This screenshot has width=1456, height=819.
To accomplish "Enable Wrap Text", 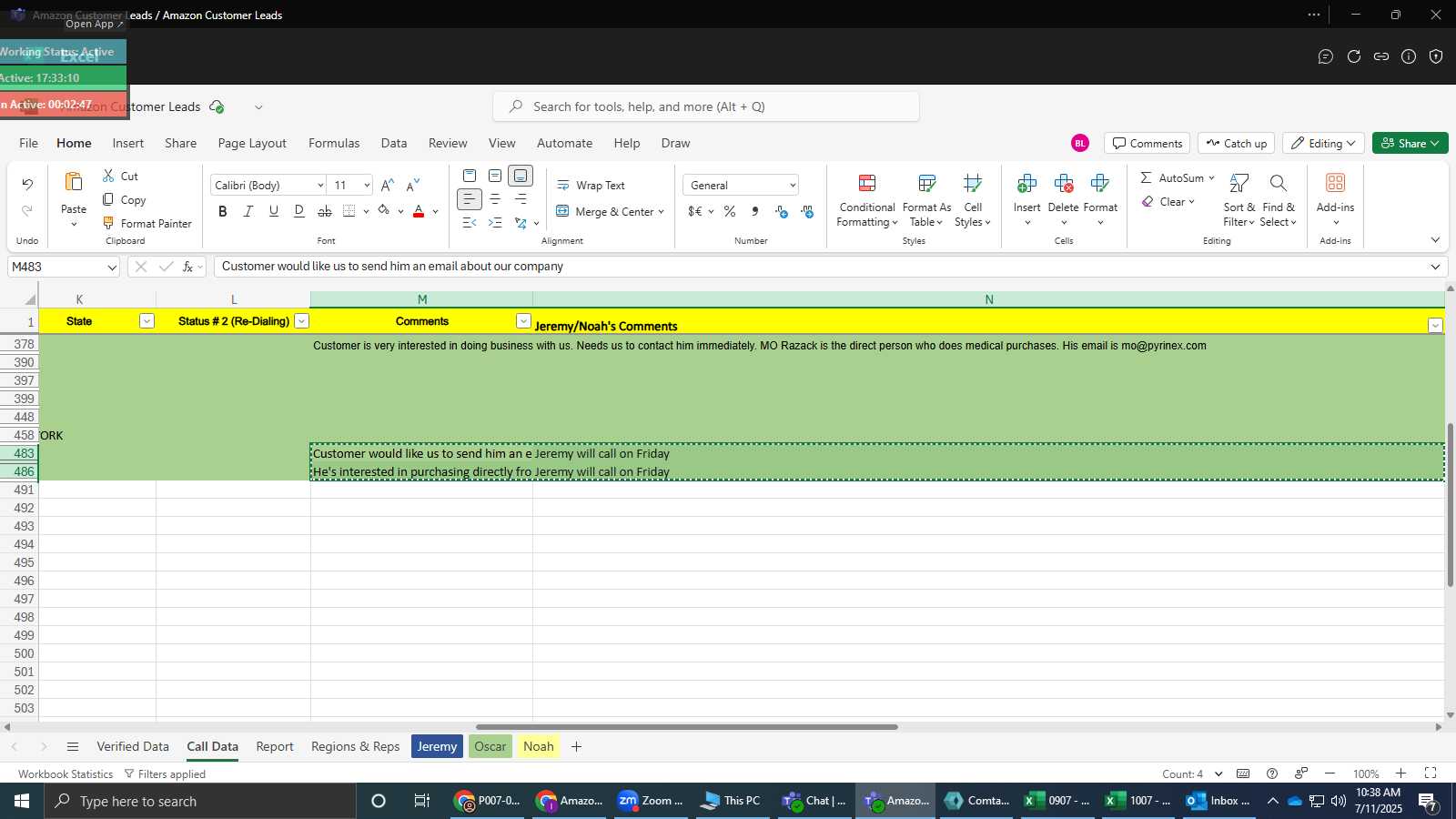I will [591, 185].
